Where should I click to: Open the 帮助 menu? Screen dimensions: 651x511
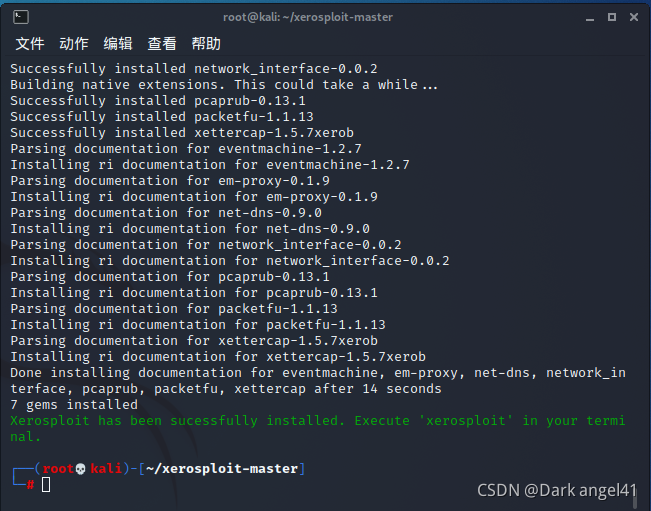(x=206, y=44)
